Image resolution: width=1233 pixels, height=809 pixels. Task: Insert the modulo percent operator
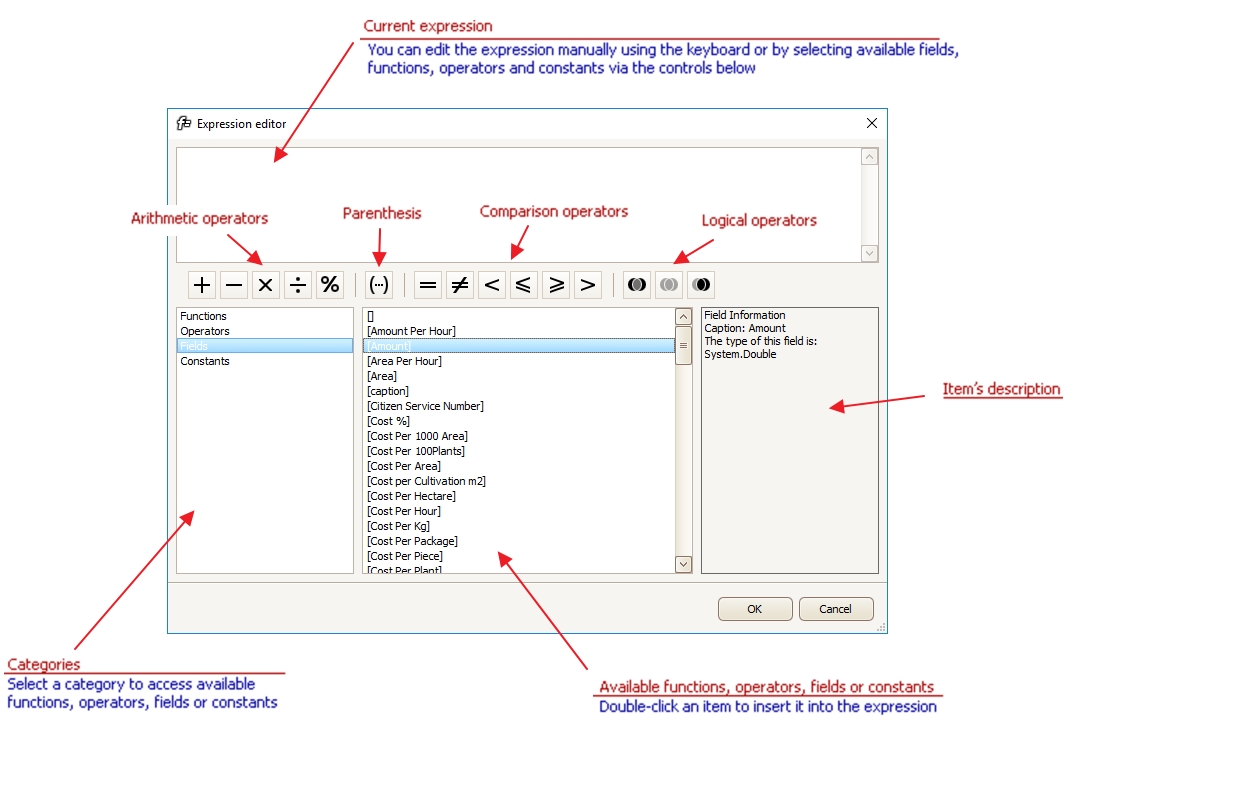(329, 285)
